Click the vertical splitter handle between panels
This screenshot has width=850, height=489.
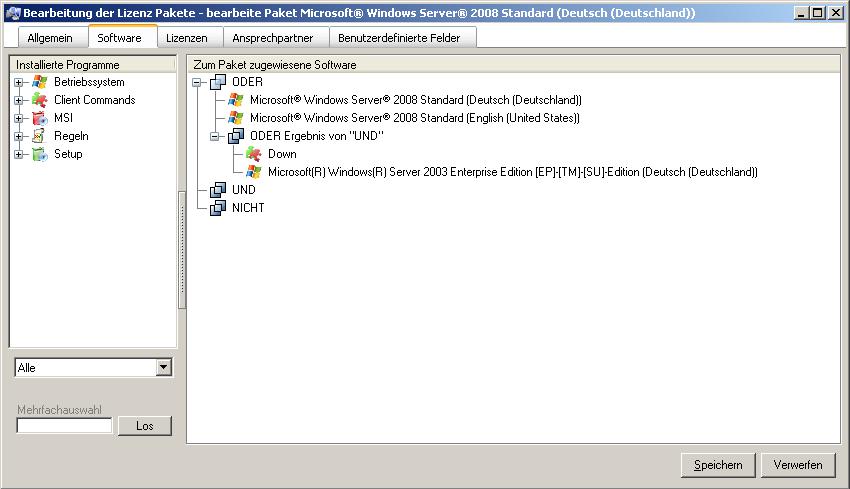pyautogui.click(x=182, y=249)
